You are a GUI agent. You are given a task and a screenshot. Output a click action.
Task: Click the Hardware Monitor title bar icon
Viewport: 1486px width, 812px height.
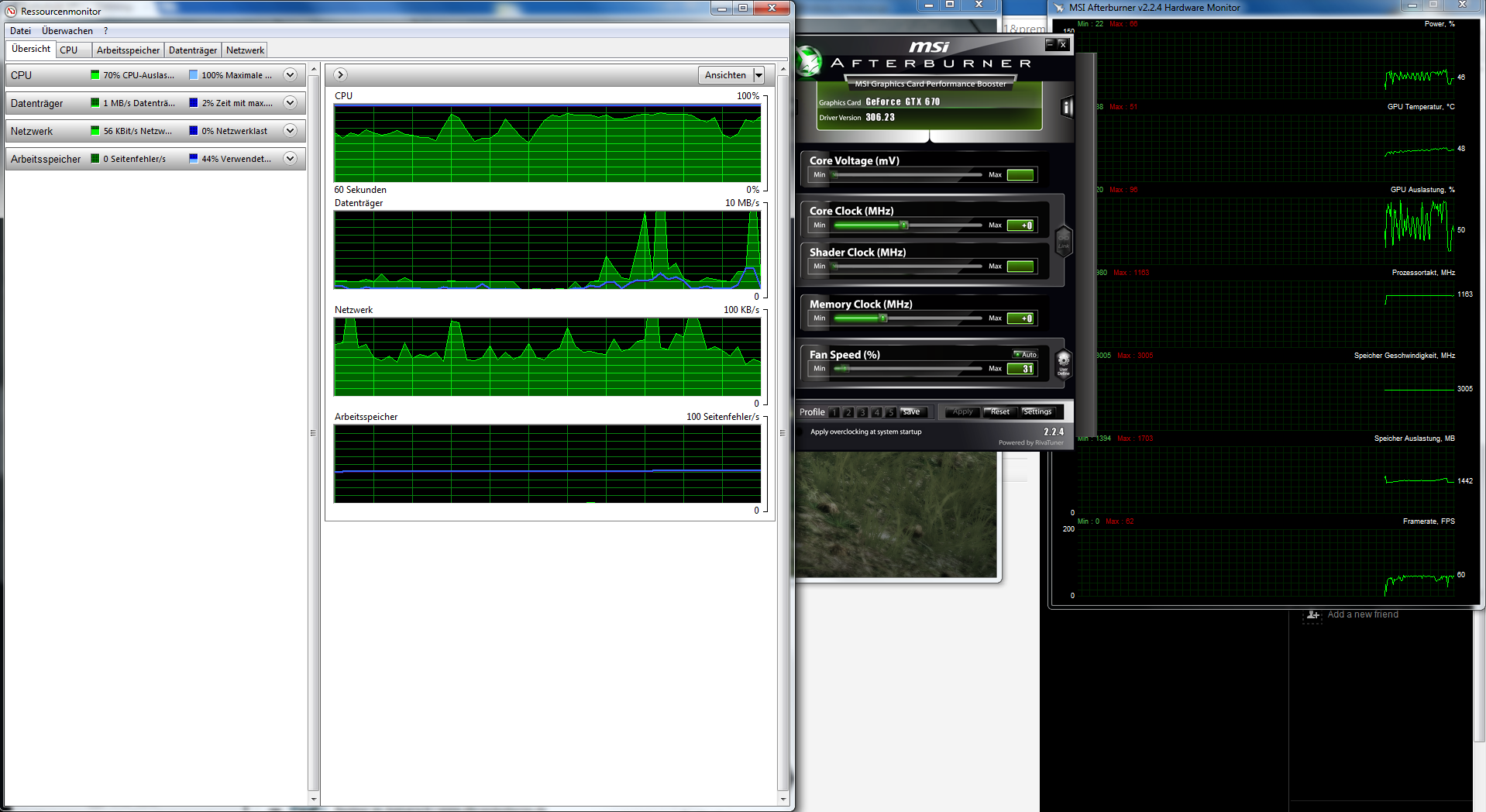pos(1059,8)
